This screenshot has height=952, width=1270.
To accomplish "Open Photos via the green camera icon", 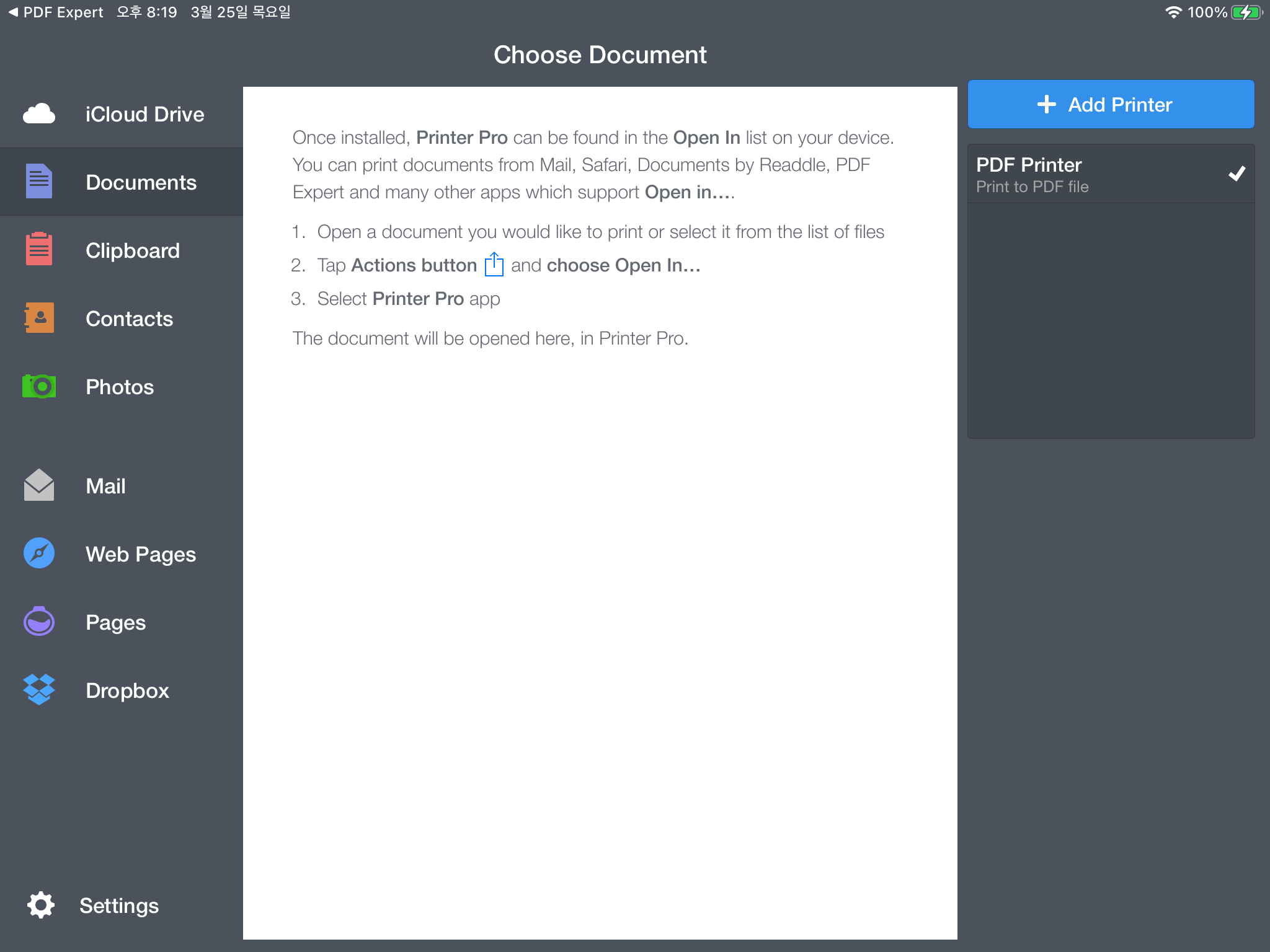I will 39,386.
